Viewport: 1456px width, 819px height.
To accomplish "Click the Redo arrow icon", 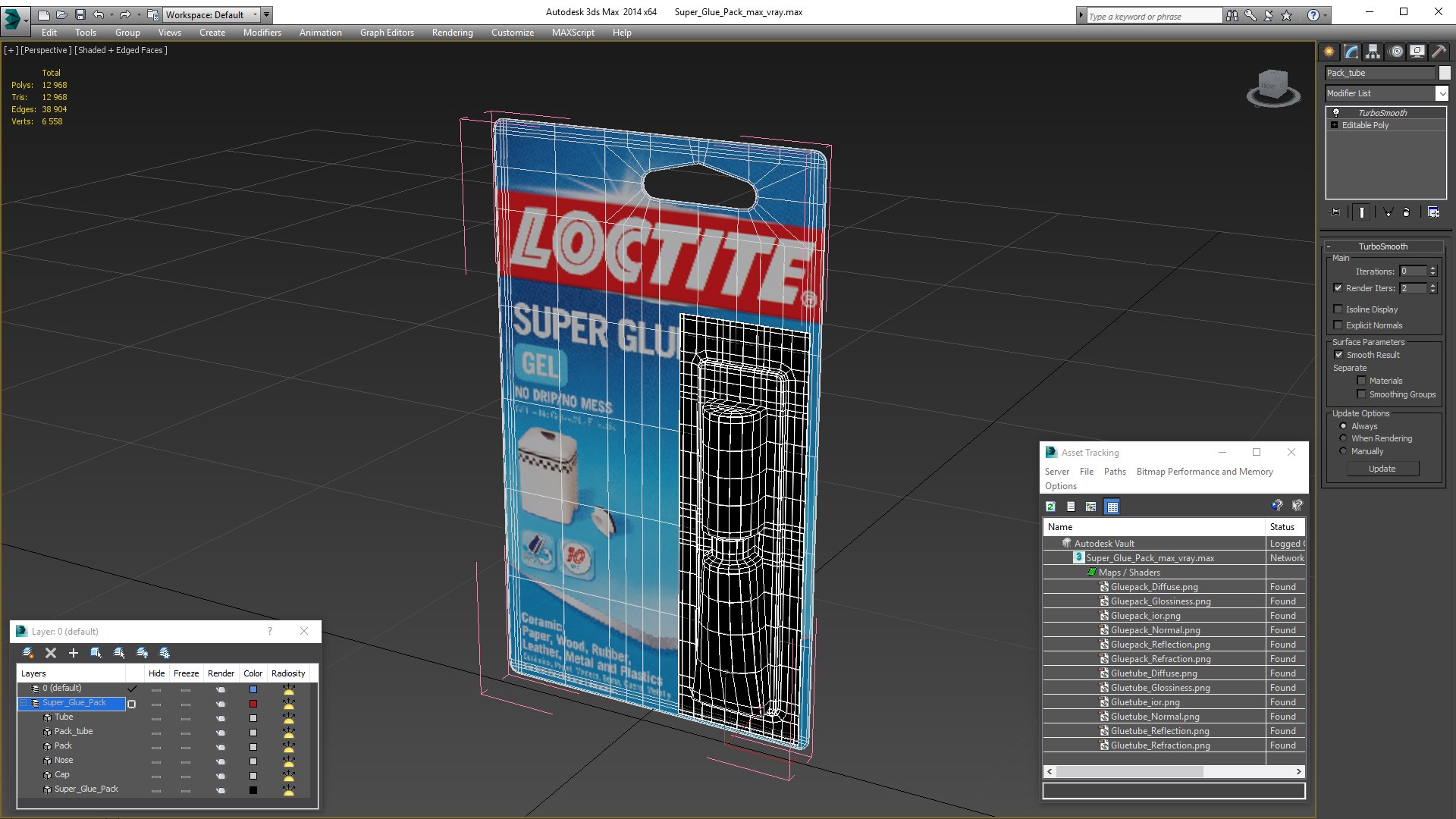I will coord(125,14).
